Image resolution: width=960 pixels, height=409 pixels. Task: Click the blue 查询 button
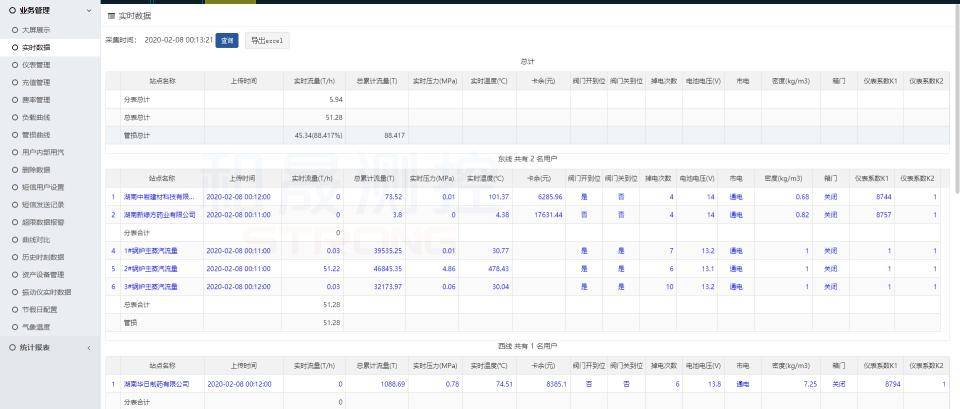click(227, 40)
